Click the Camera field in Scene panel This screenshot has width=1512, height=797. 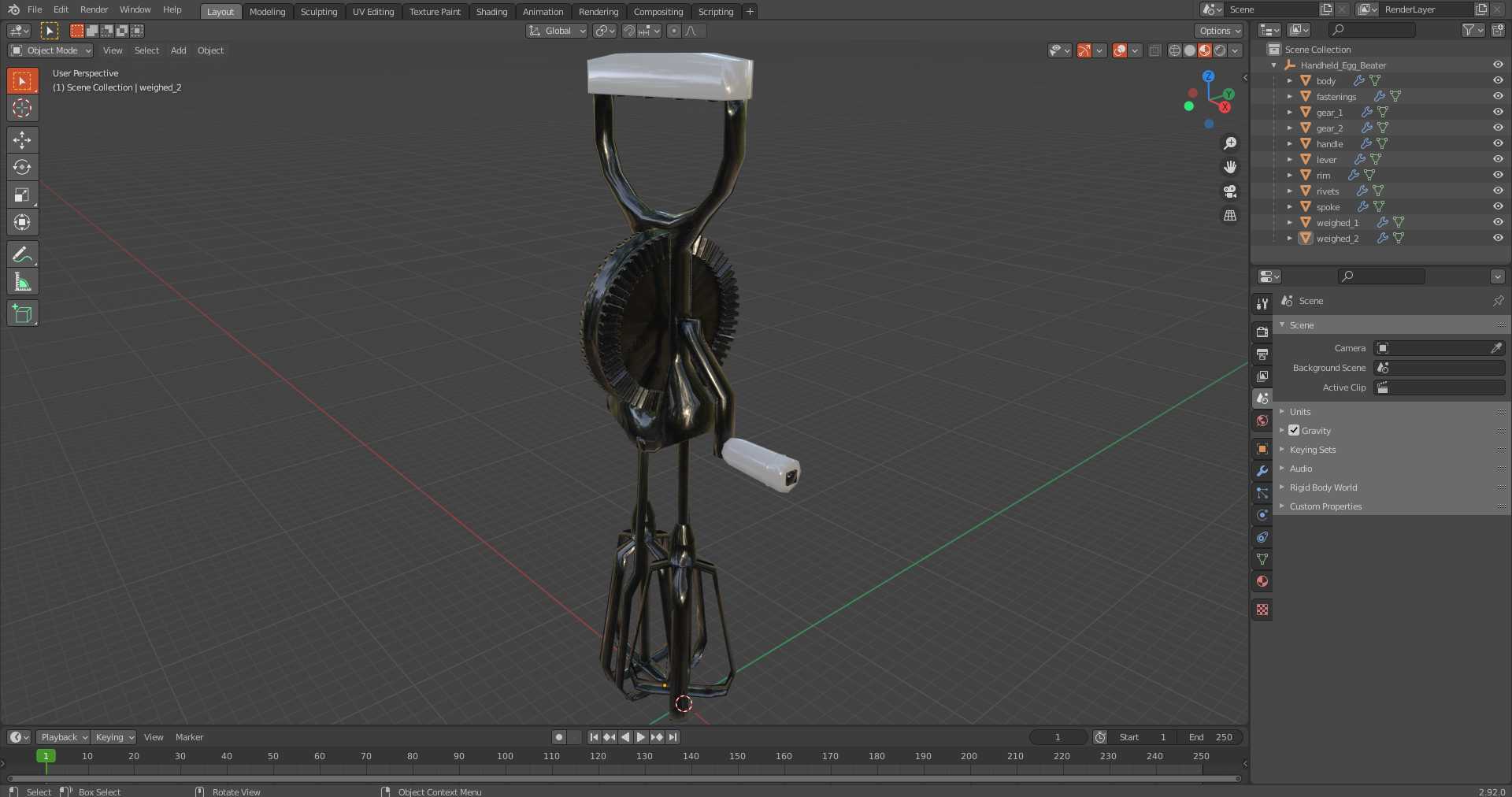[x=1440, y=348]
